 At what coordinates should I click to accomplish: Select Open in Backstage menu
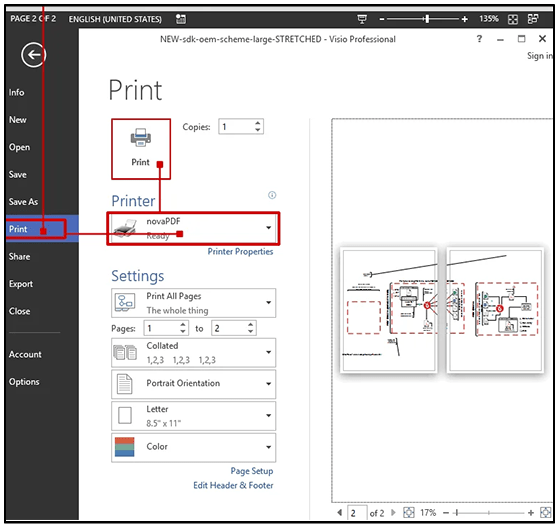click(19, 147)
